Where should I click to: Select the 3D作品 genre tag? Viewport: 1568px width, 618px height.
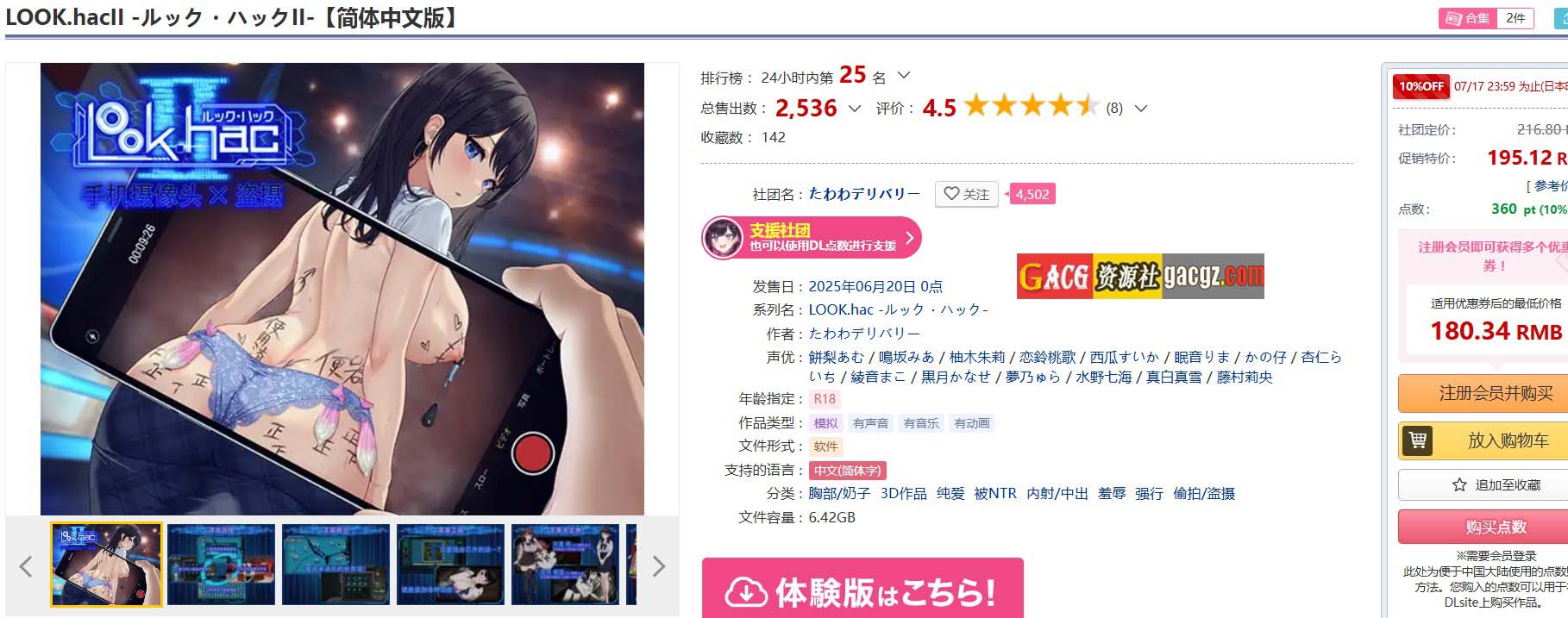click(x=903, y=494)
